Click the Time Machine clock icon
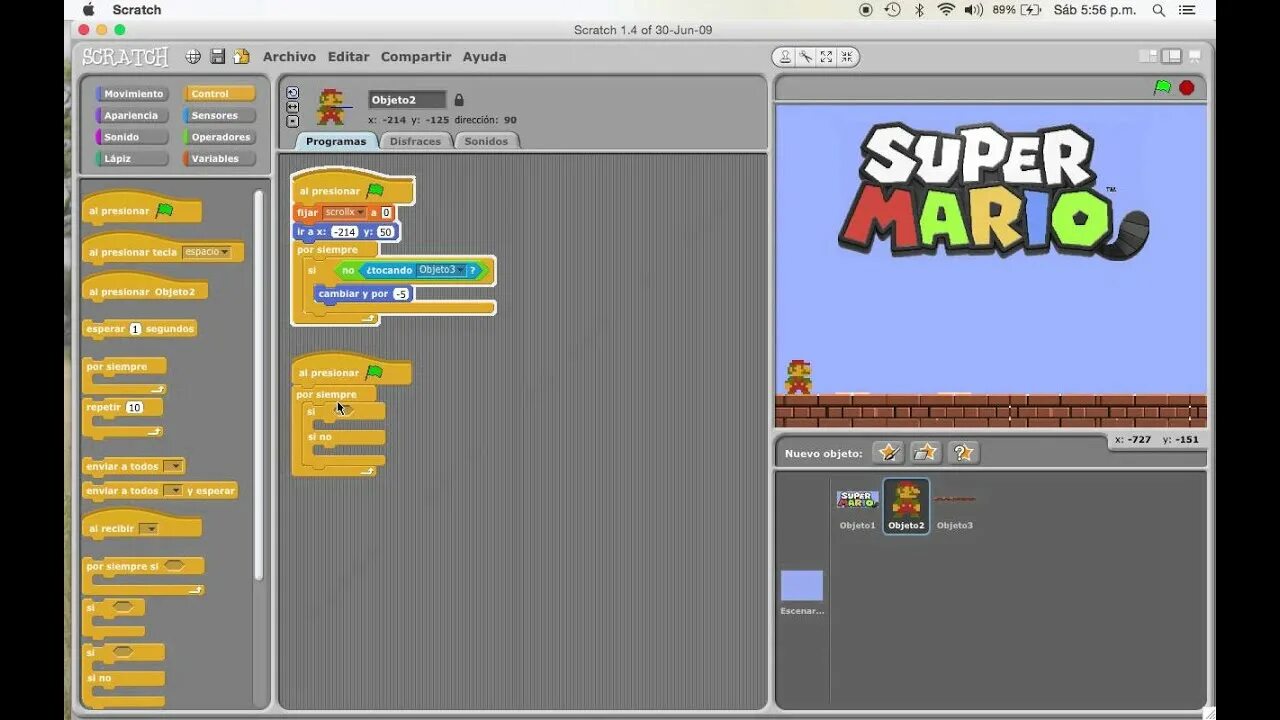The image size is (1280, 720). [x=892, y=10]
